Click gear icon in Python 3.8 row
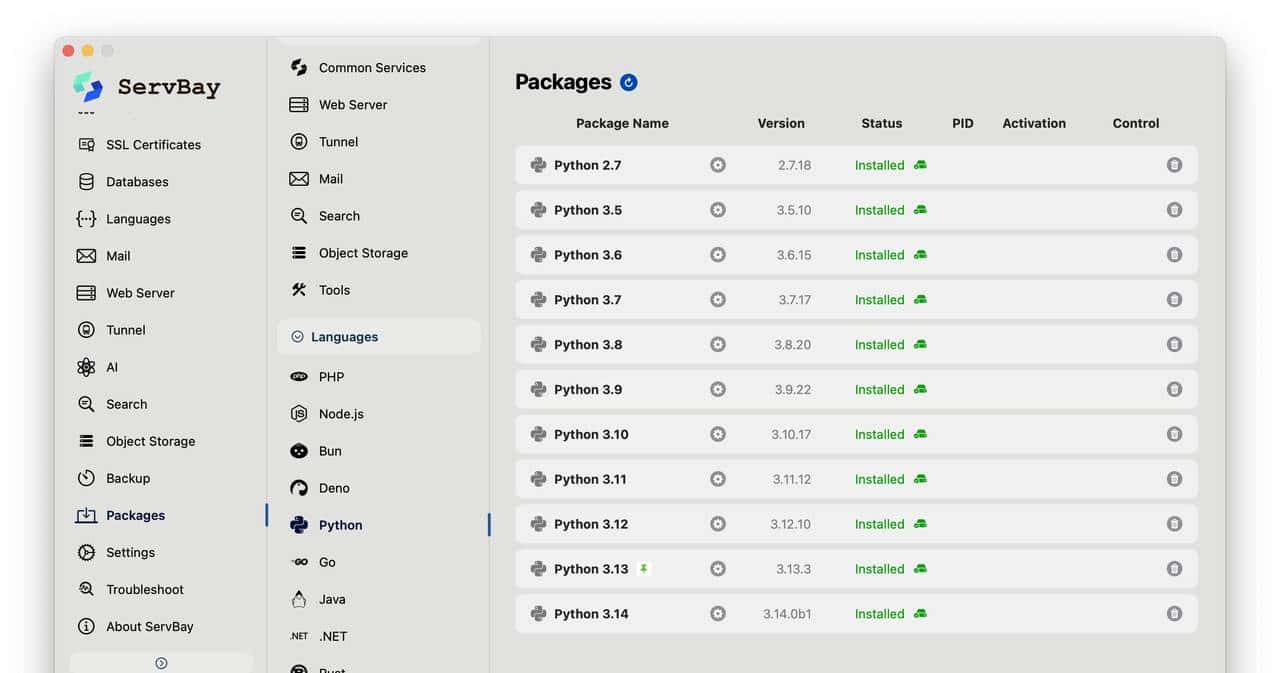This screenshot has width=1280, height=673. (717, 344)
